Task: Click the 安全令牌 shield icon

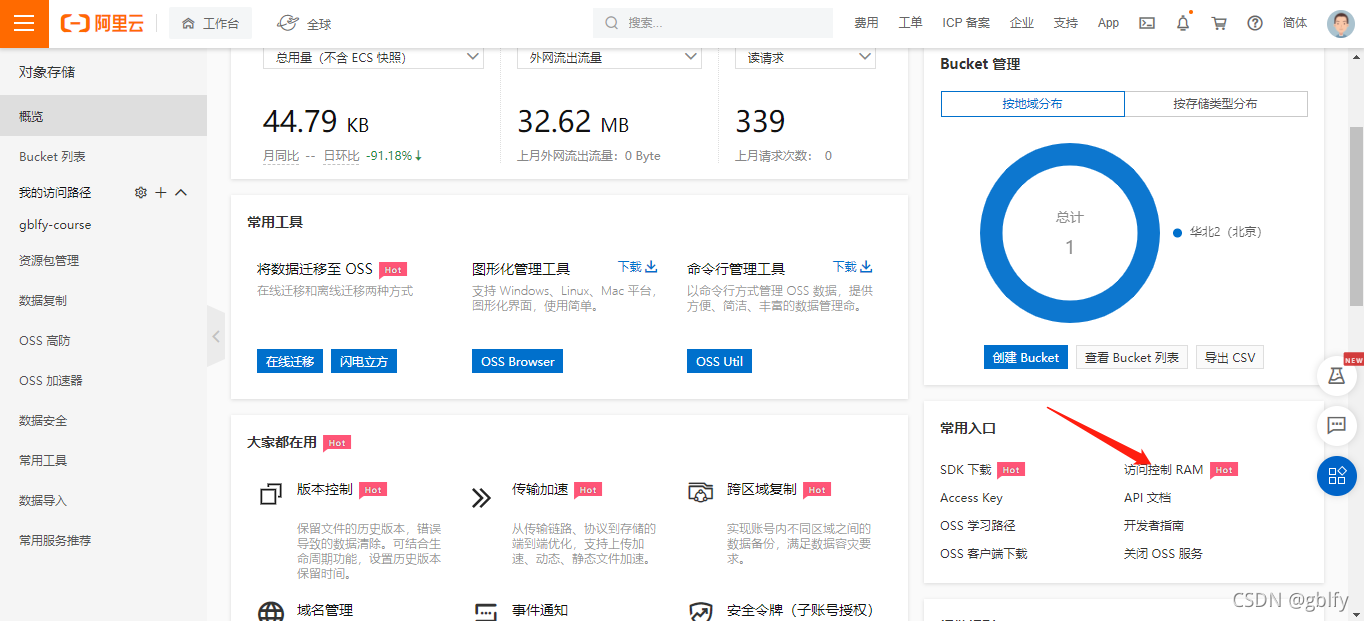Action: 700,612
